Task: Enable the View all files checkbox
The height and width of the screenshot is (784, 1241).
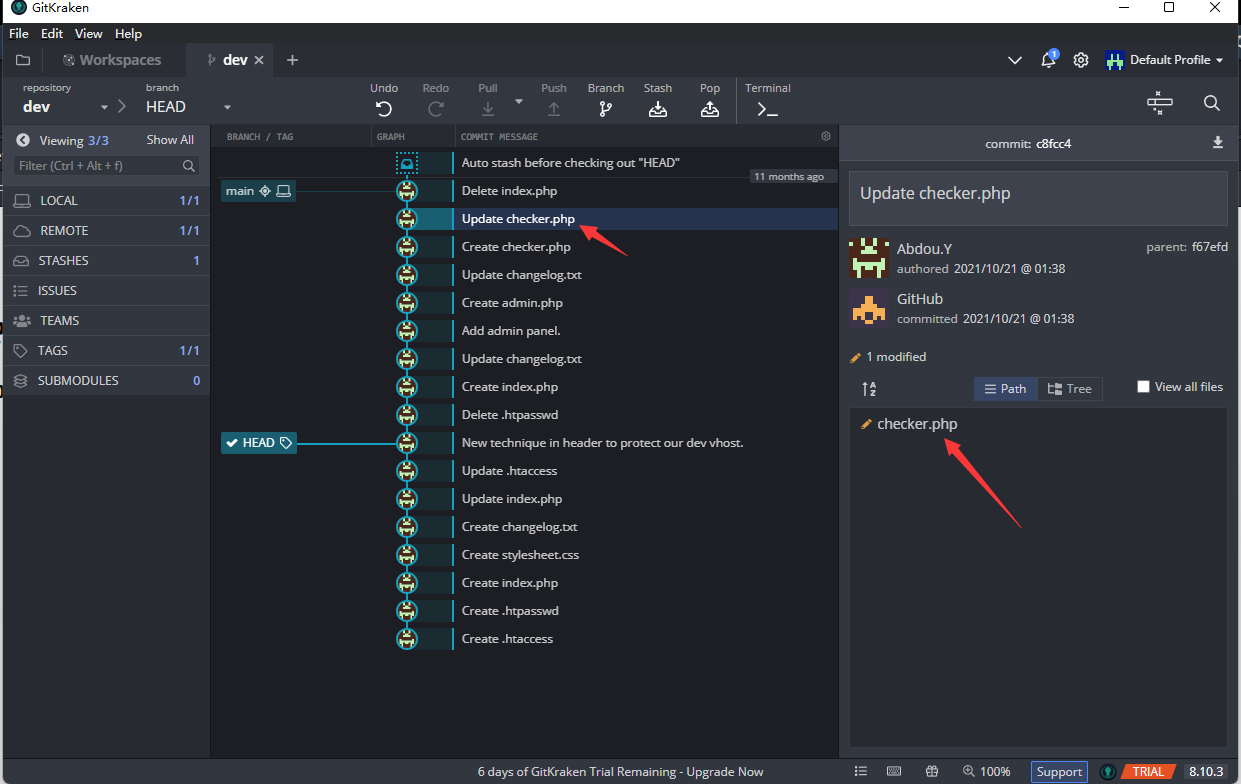Action: tap(1144, 387)
